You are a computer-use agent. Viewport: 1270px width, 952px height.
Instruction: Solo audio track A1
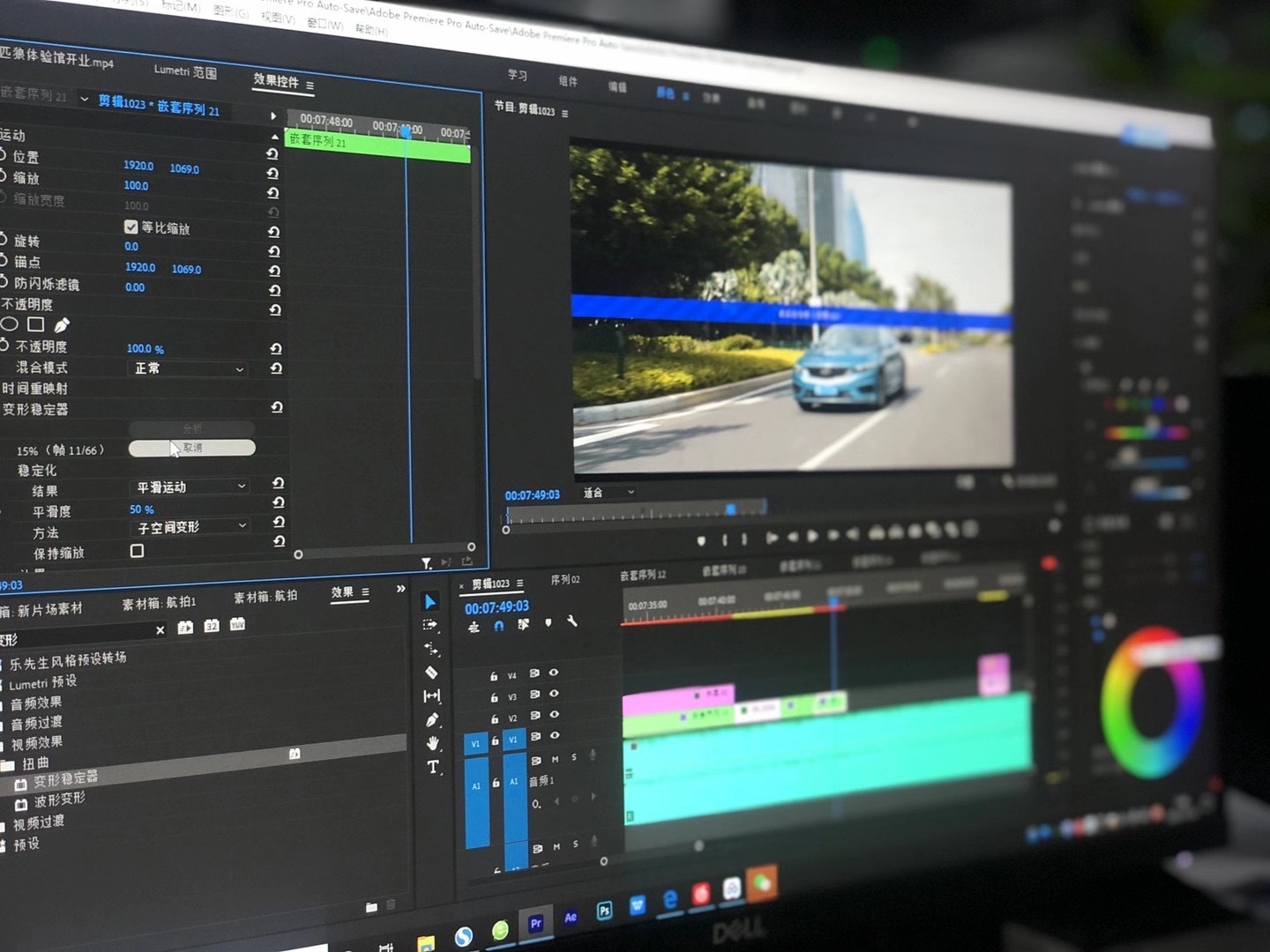pyautogui.click(x=574, y=757)
